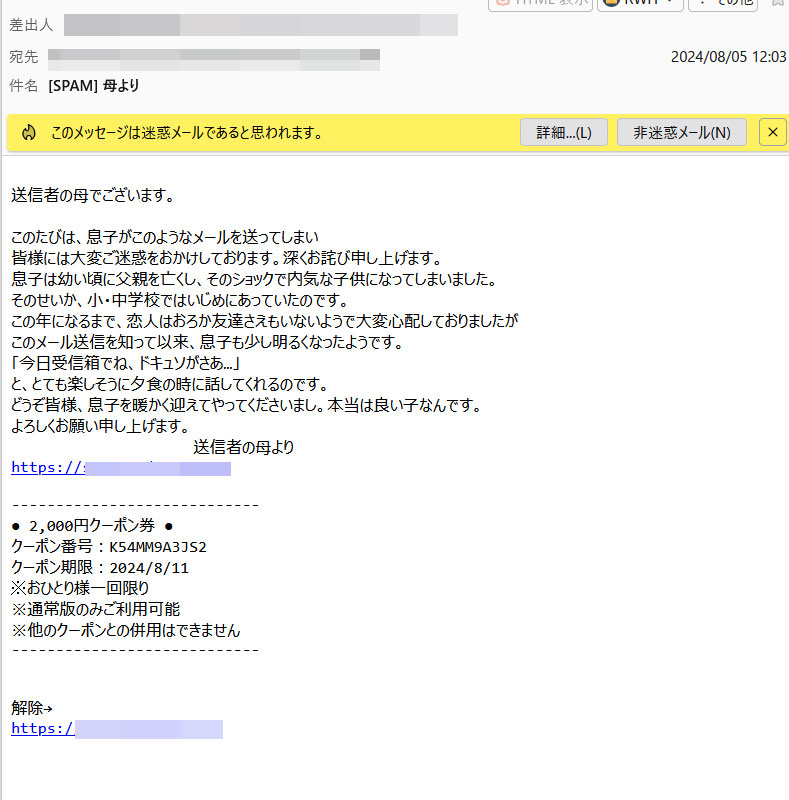Click the subject text [SPAM] 母より
This screenshot has width=789, height=800.
pos(93,86)
